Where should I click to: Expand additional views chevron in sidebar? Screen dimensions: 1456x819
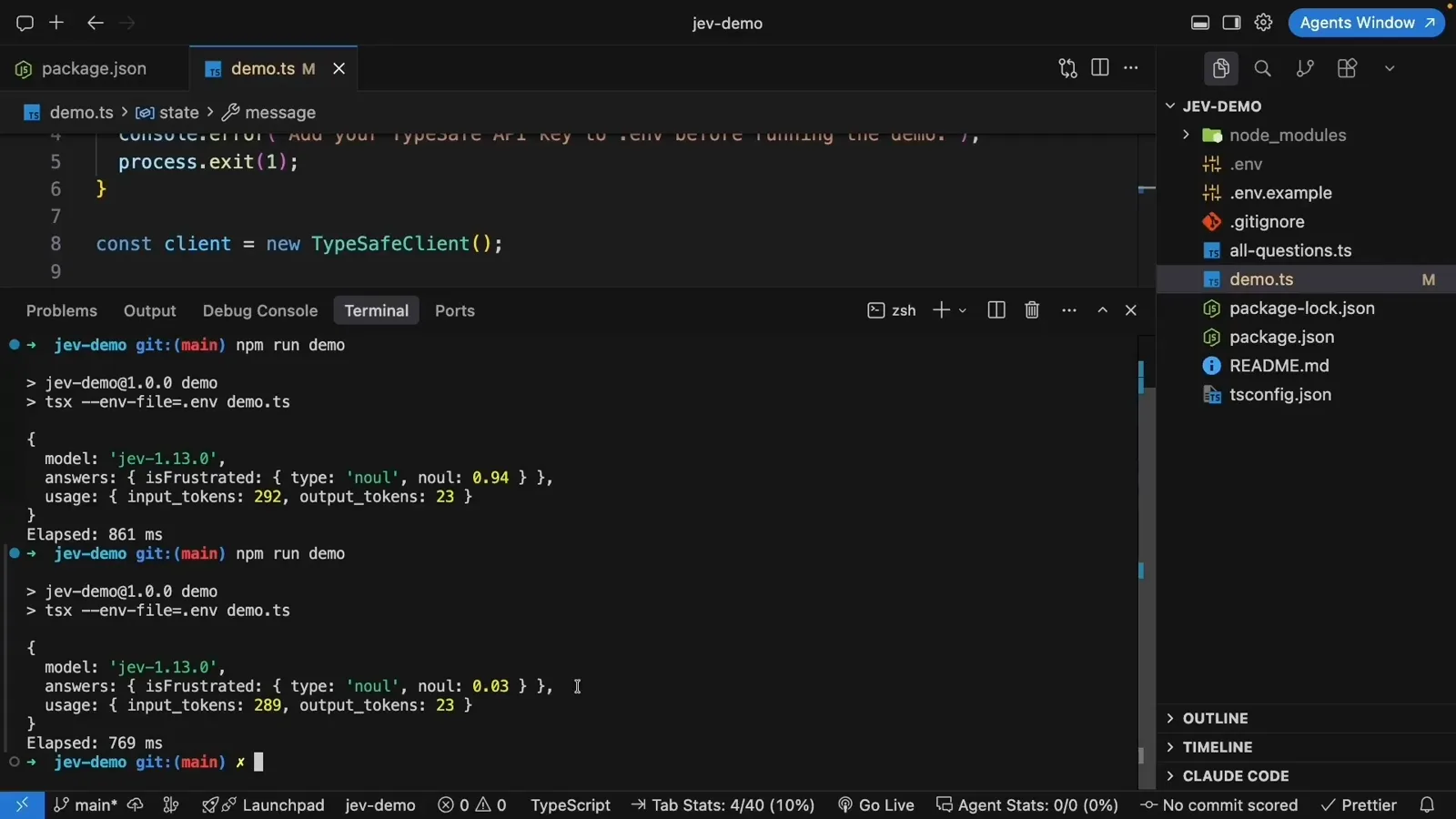tap(1389, 68)
